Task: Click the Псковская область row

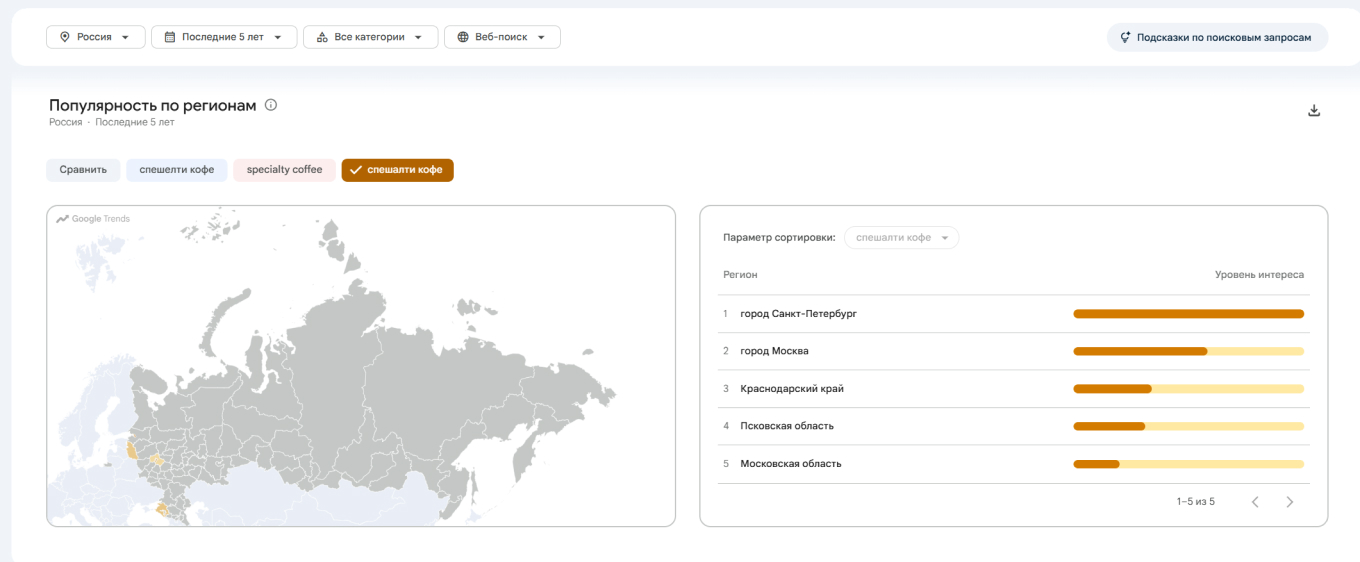Action: (1013, 426)
